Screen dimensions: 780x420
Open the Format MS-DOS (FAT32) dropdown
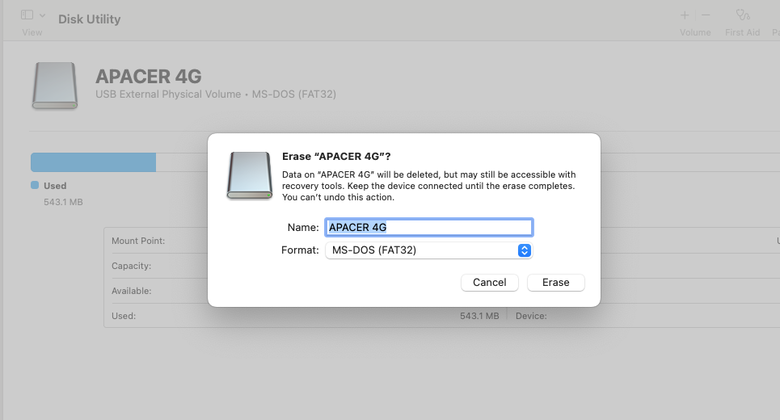point(429,250)
